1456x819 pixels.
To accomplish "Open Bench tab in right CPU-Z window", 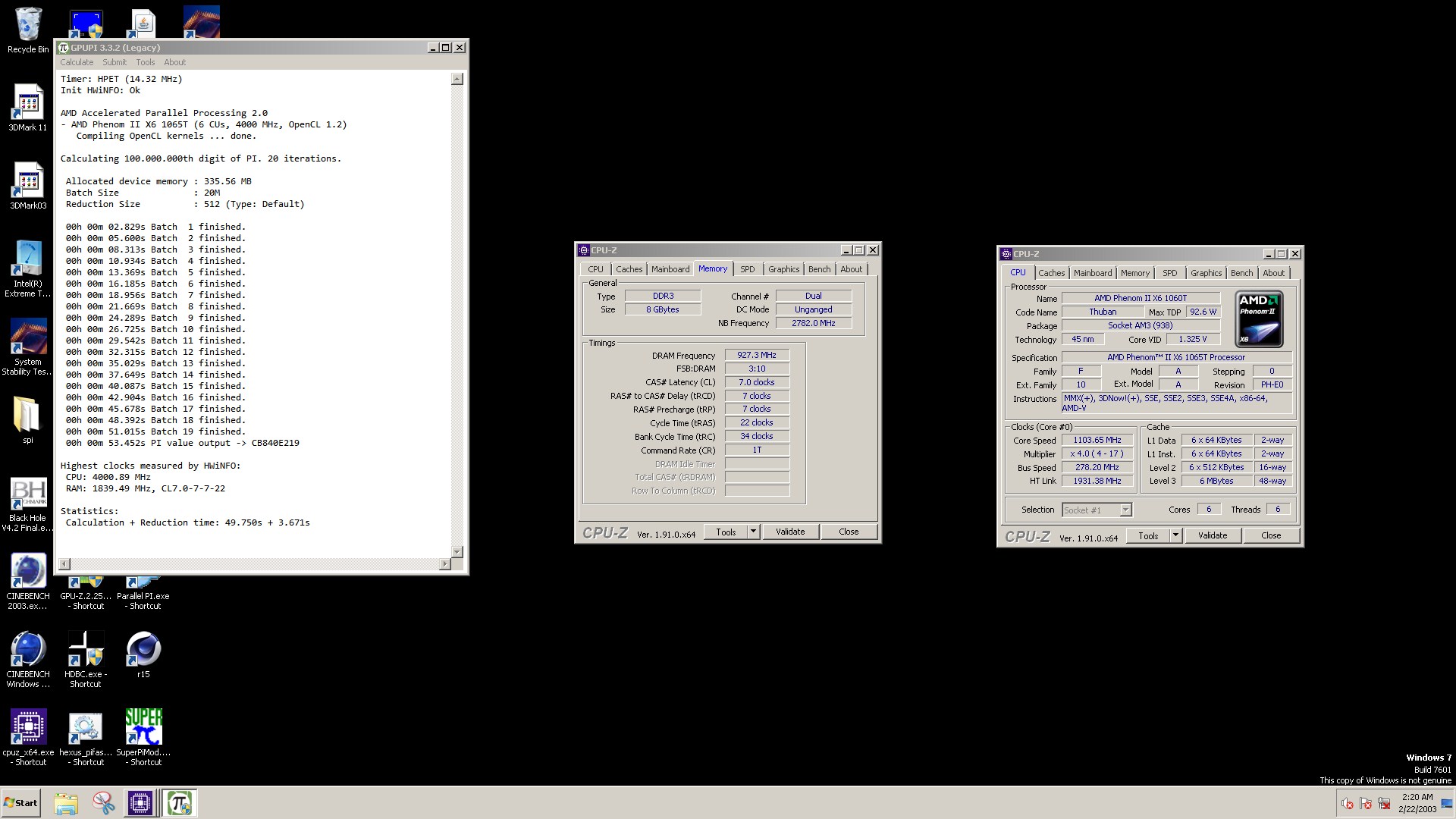I will pyautogui.click(x=1241, y=273).
